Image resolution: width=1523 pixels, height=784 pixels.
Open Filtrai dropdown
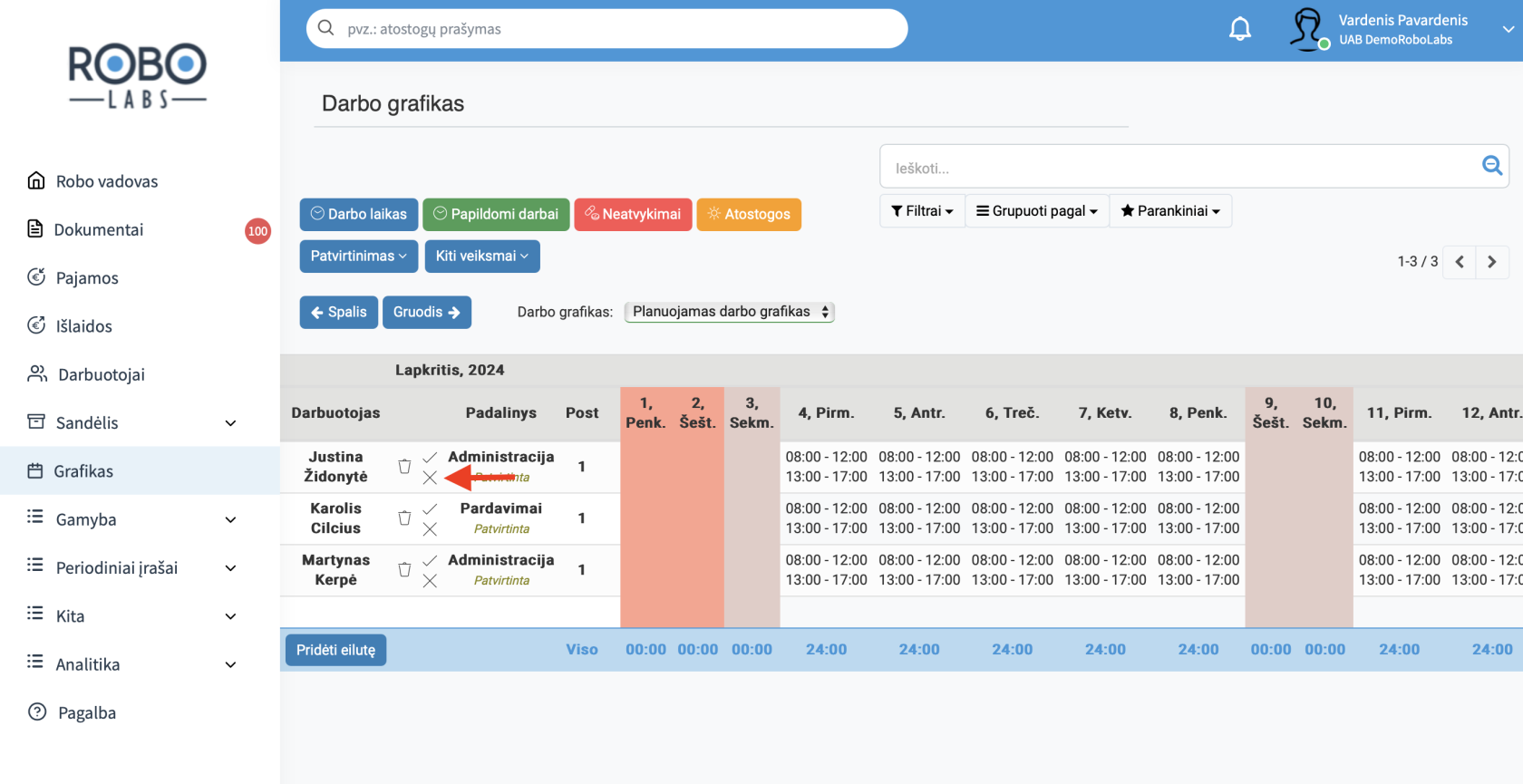pyautogui.click(x=922, y=211)
